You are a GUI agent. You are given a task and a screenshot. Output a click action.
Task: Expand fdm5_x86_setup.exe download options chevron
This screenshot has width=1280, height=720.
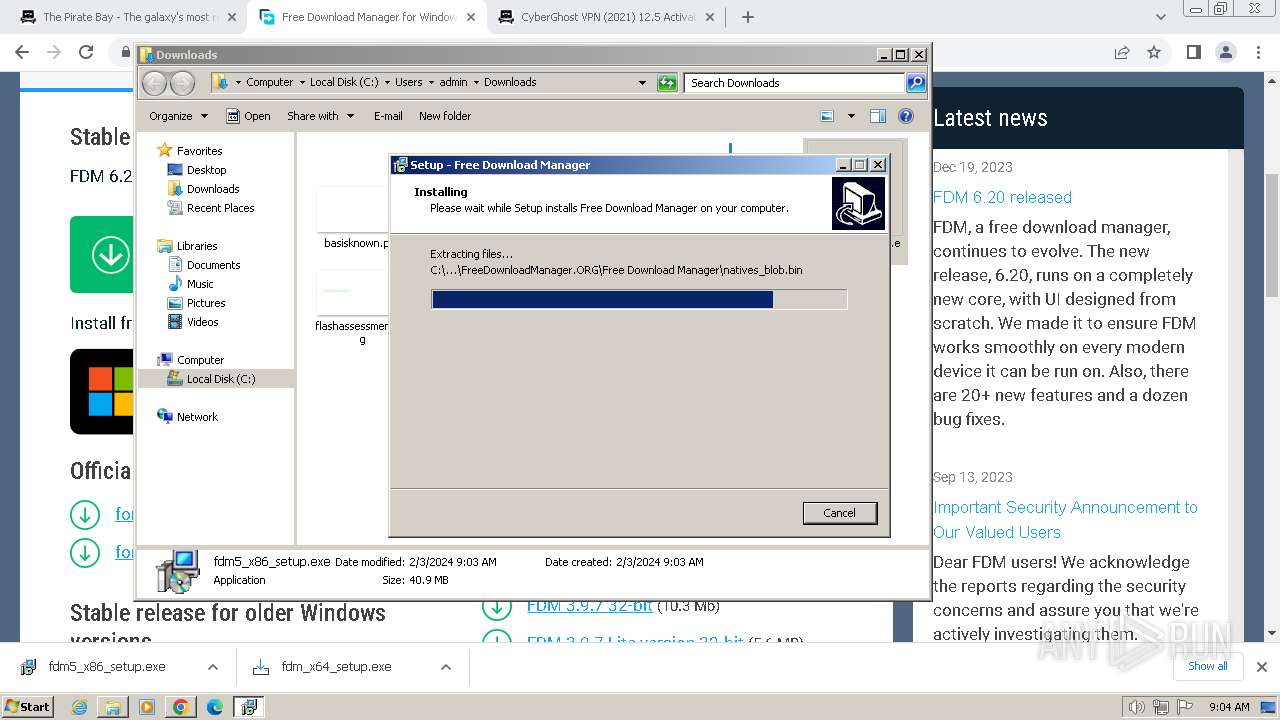coord(212,667)
